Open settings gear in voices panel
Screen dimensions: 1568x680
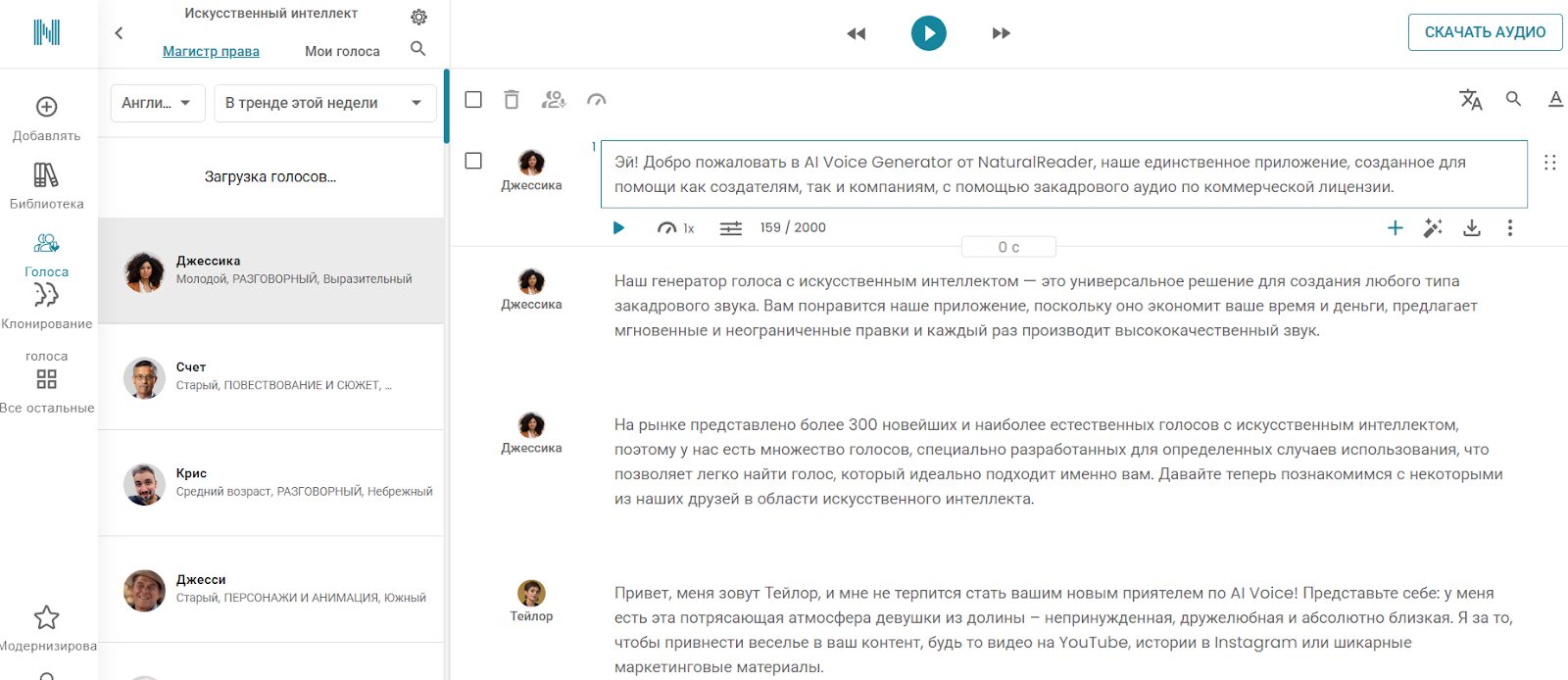coord(418,18)
